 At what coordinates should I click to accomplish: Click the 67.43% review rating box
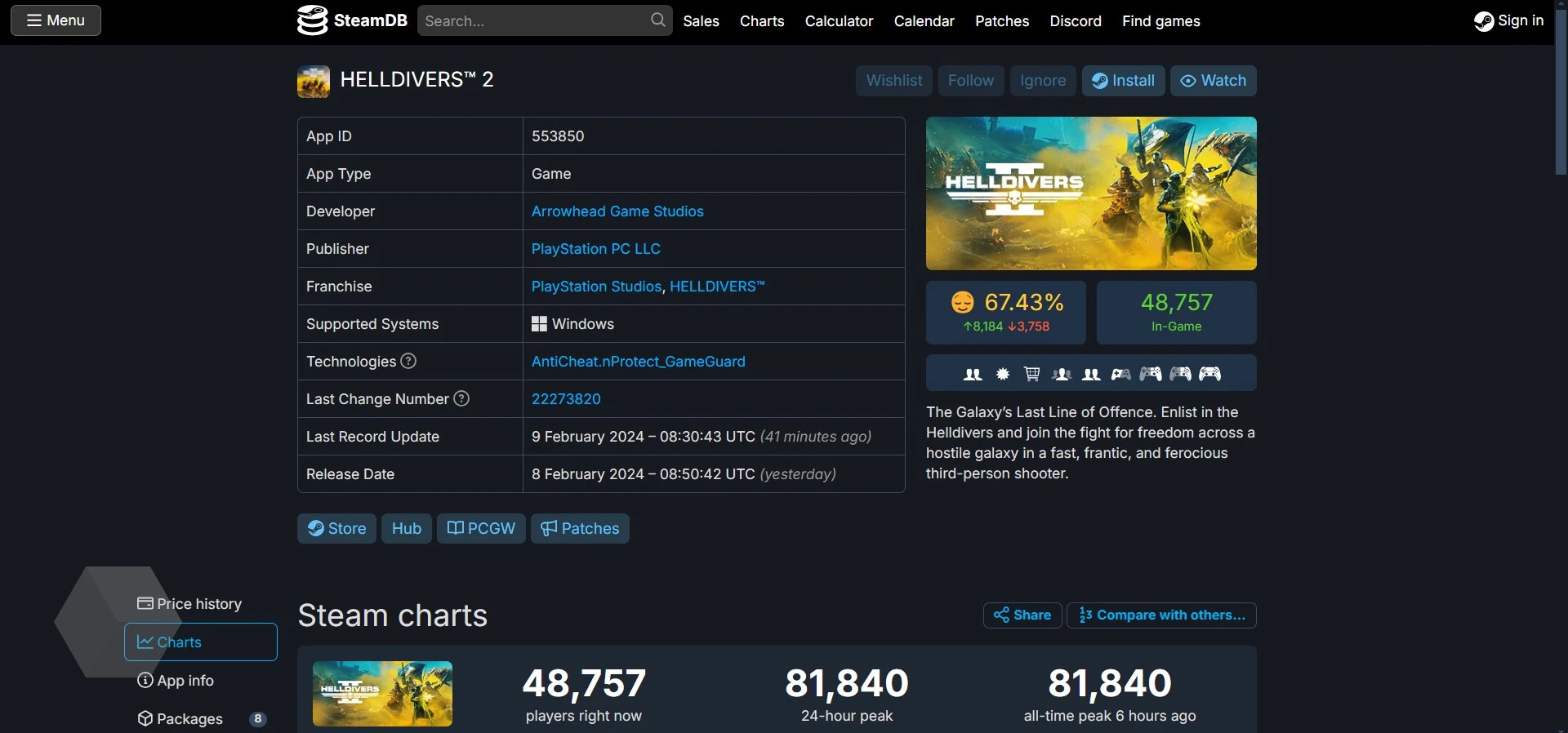click(1006, 313)
